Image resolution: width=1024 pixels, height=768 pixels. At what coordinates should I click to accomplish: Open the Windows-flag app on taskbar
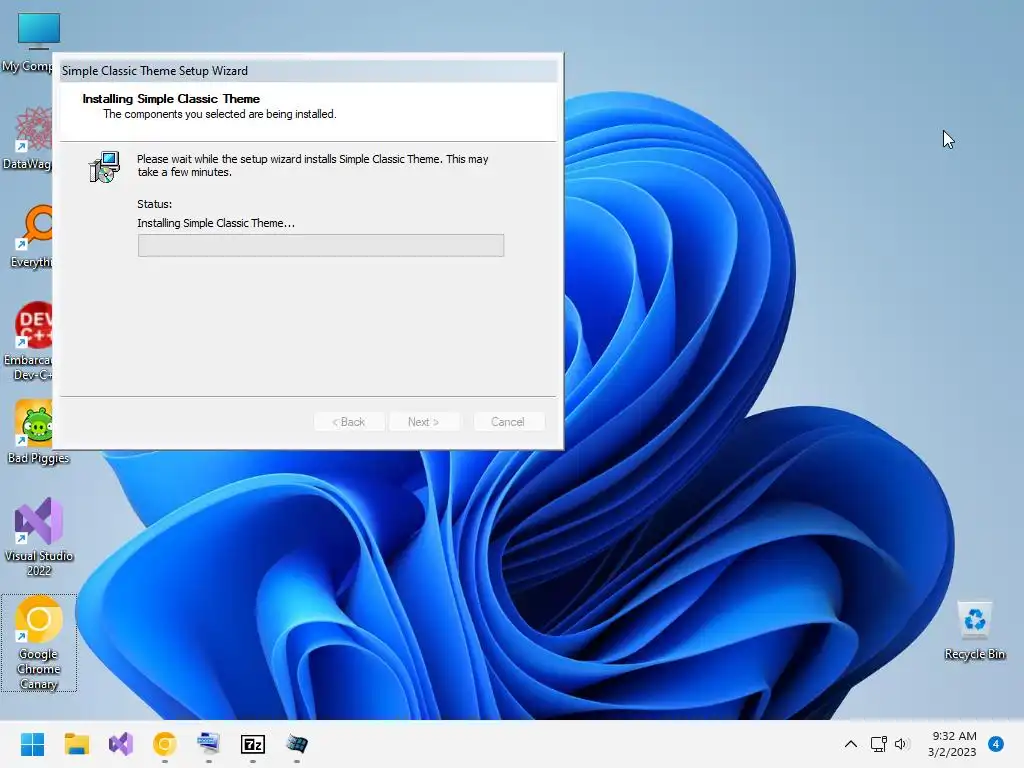(296, 744)
